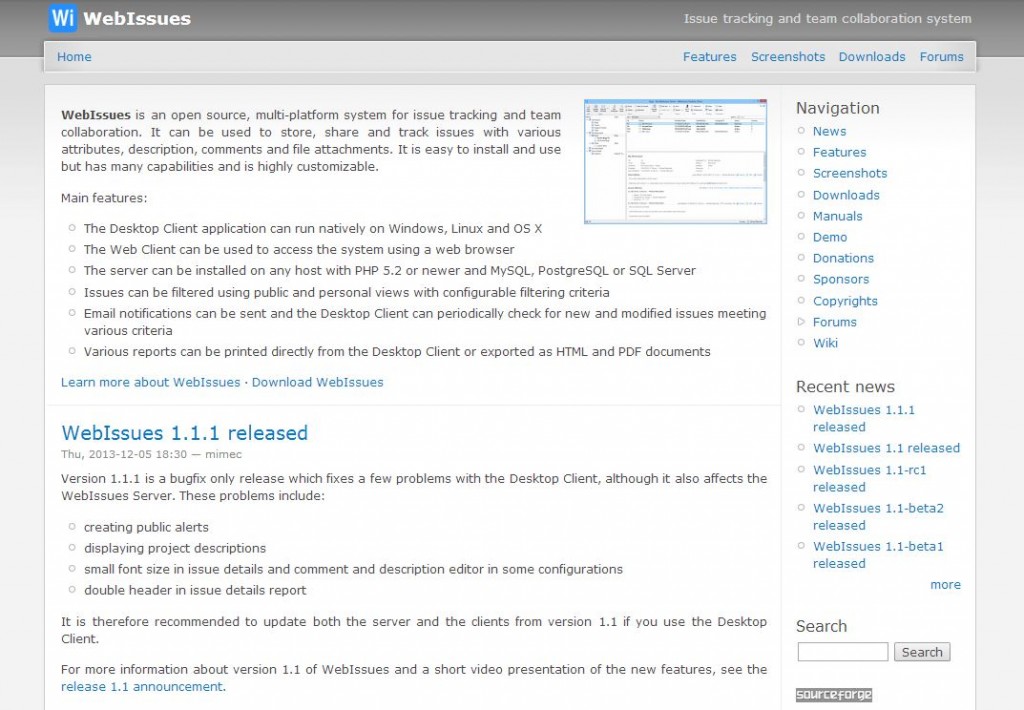Open recent news WebIssues 1.1-rc1 released

[869, 478]
